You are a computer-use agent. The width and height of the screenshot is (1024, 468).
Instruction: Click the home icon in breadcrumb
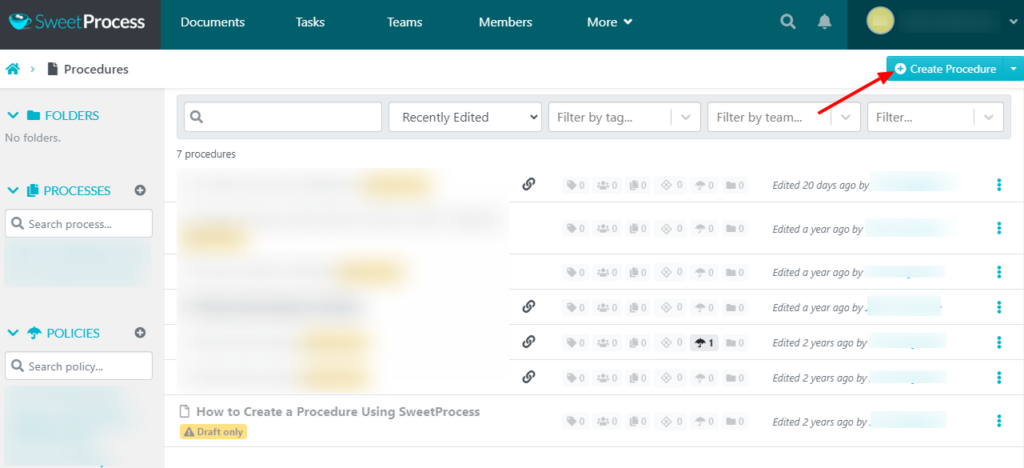pos(13,69)
